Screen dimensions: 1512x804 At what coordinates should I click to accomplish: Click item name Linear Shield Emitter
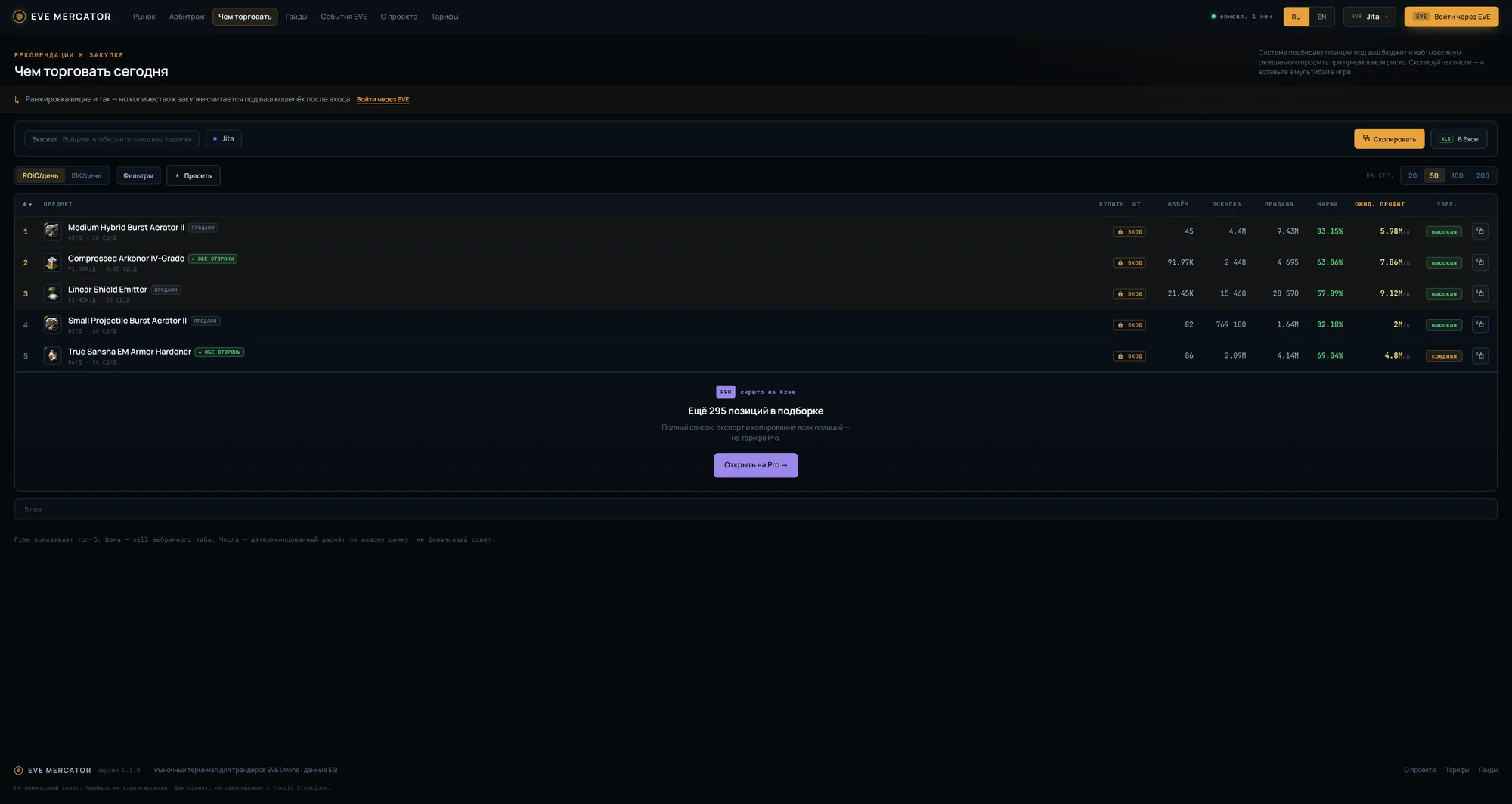point(107,290)
